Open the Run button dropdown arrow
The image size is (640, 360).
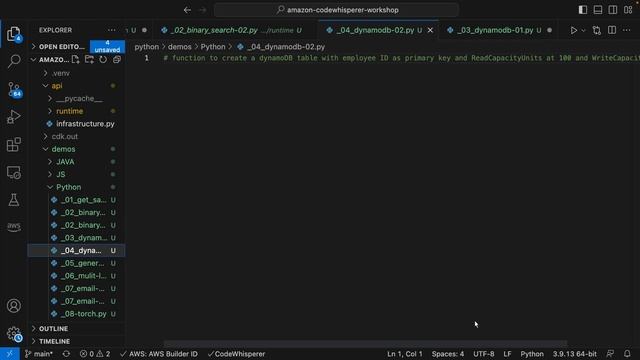583,30
